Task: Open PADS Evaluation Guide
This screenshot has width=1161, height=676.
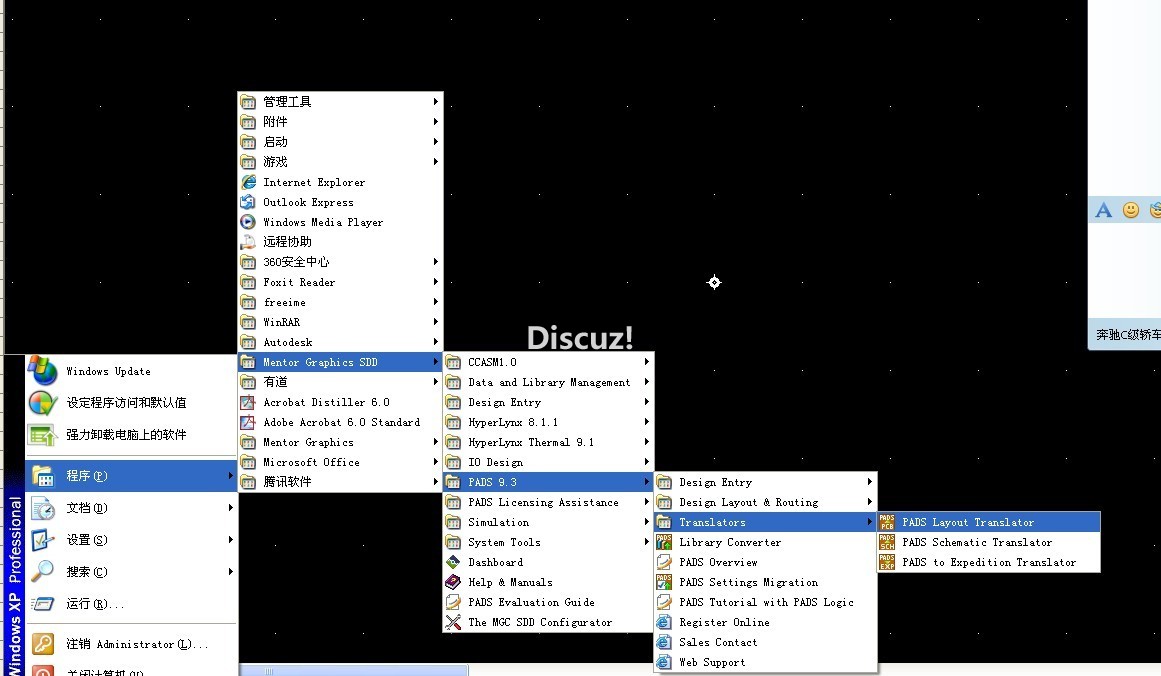Action: tap(531, 602)
